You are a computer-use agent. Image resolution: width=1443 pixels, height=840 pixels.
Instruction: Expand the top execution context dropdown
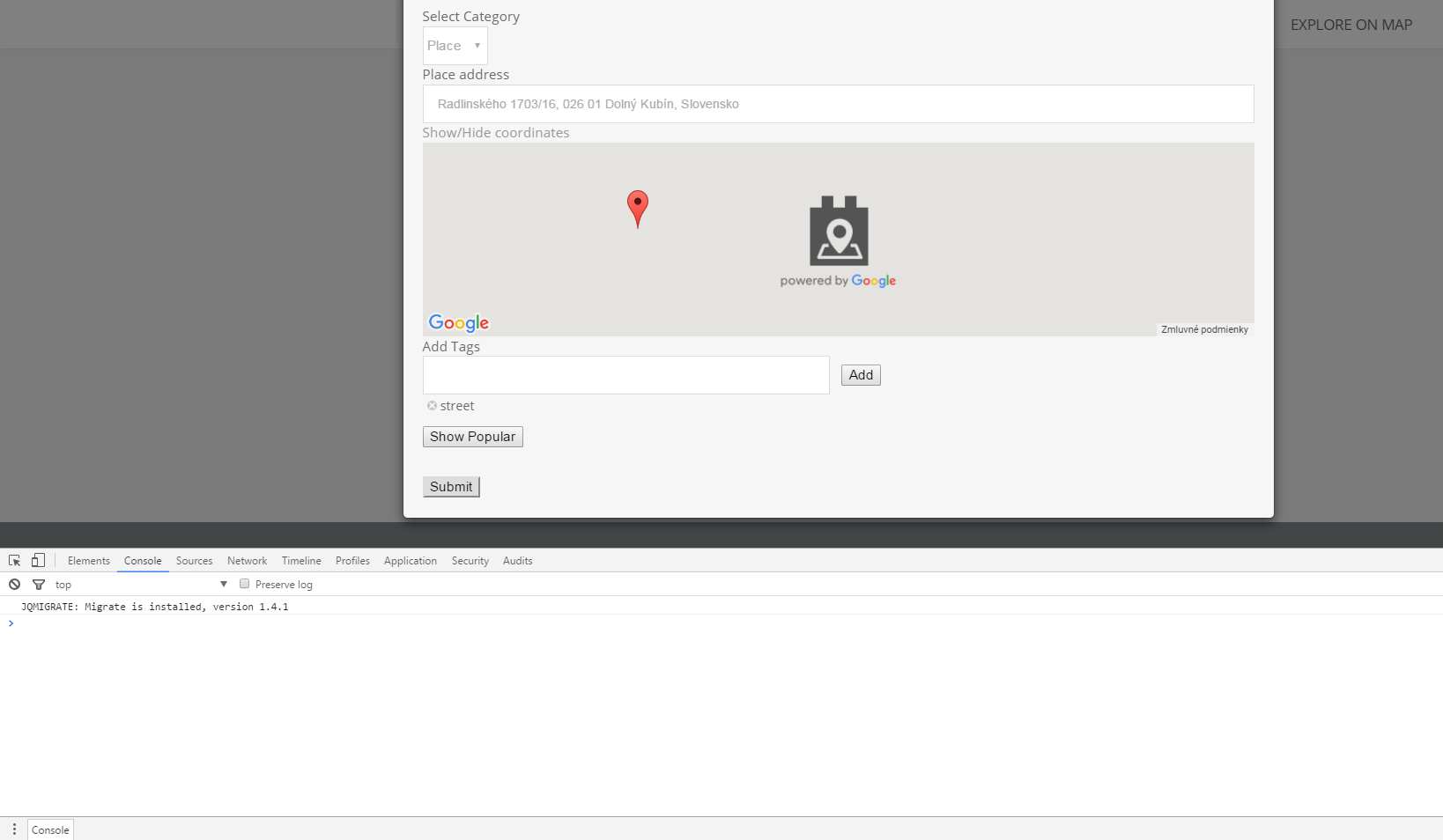point(141,585)
